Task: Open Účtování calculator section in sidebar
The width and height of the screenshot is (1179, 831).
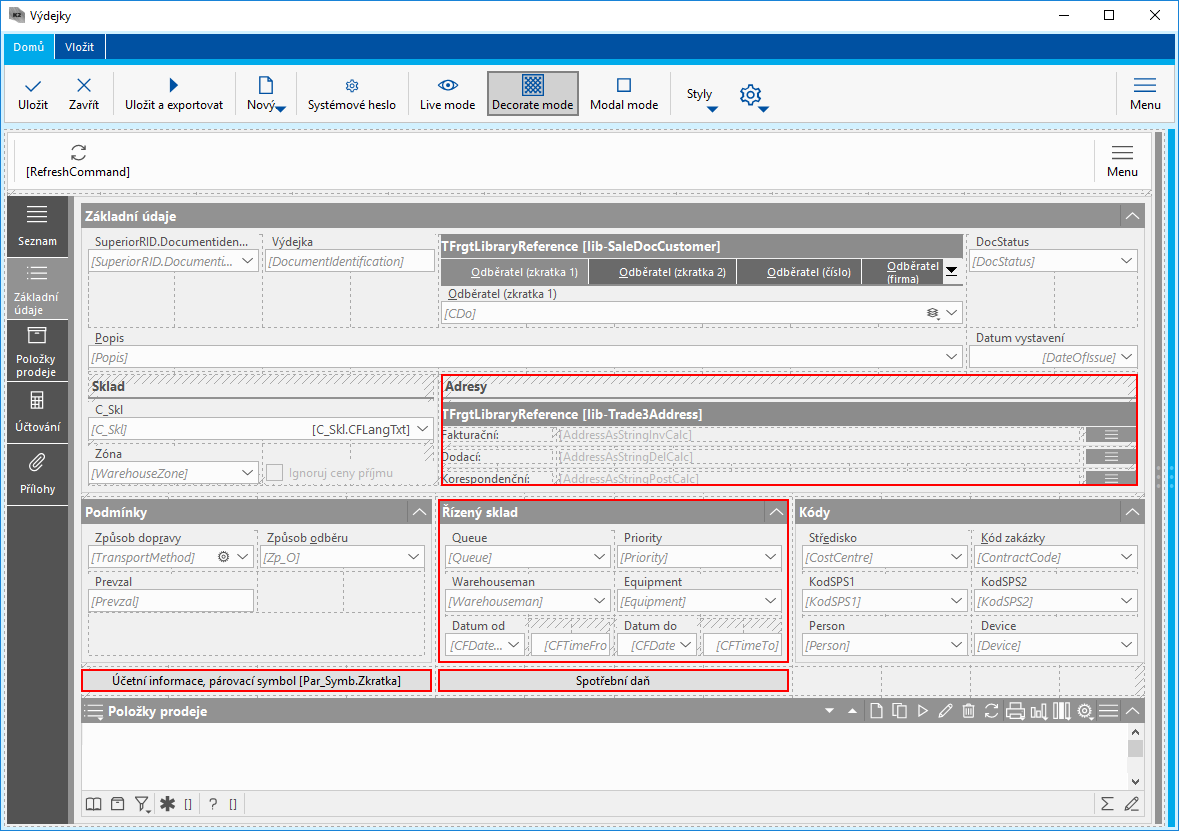Action: (x=37, y=410)
